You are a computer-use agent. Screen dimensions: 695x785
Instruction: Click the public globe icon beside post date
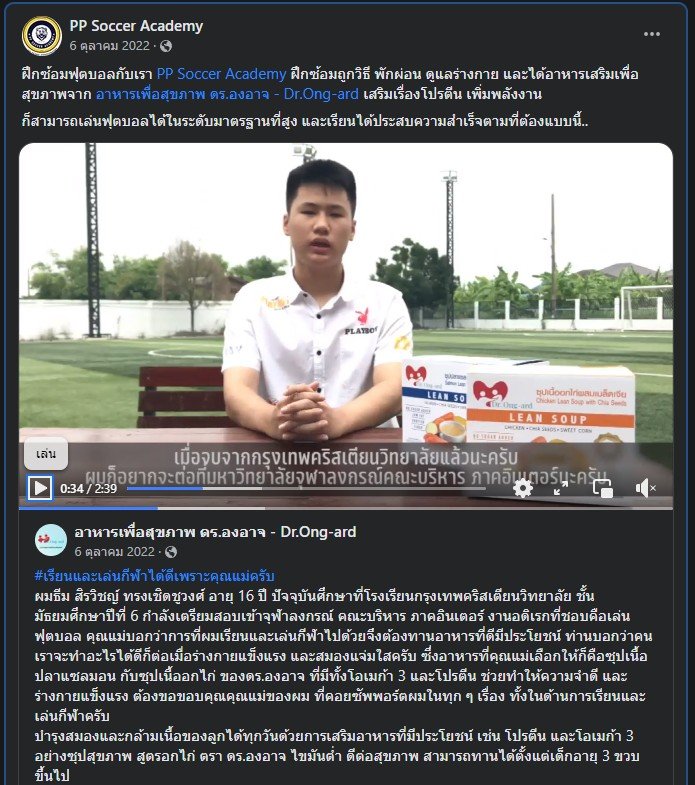pyautogui.click(x=166, y=46)
